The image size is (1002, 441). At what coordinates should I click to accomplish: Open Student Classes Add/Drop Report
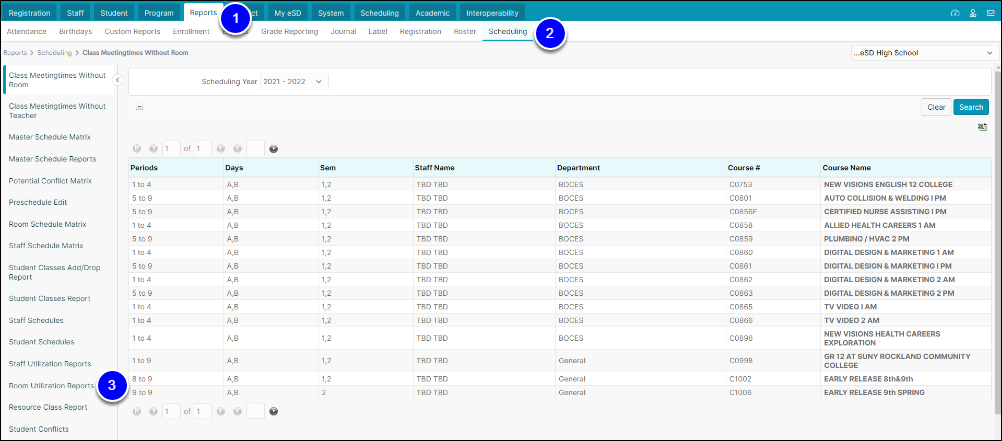[55, 272]
